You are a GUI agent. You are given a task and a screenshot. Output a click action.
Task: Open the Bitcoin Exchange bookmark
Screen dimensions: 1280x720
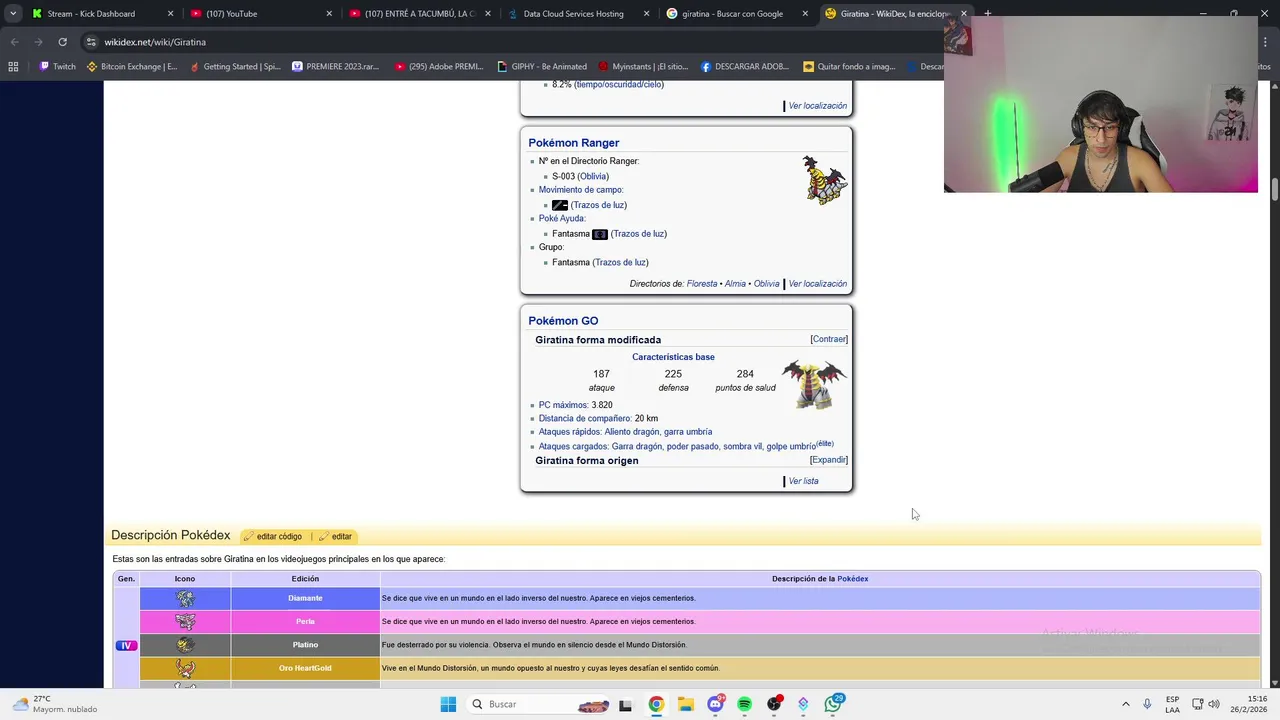coord(132,67)
